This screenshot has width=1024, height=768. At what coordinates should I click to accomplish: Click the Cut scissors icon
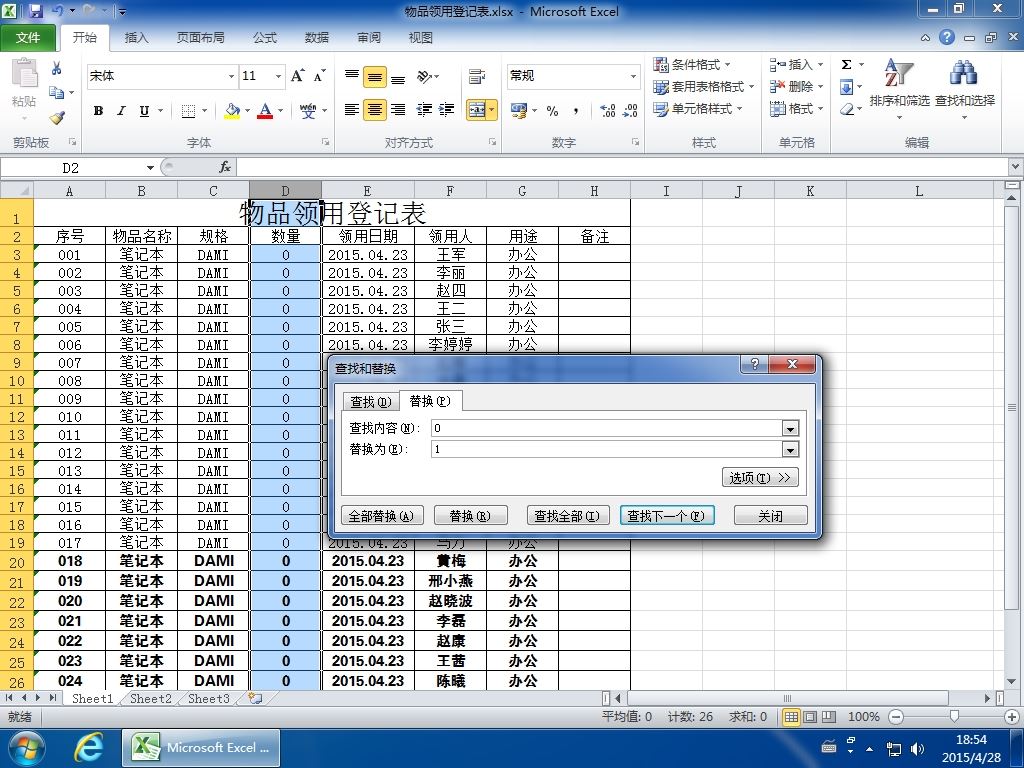point(57,69)
